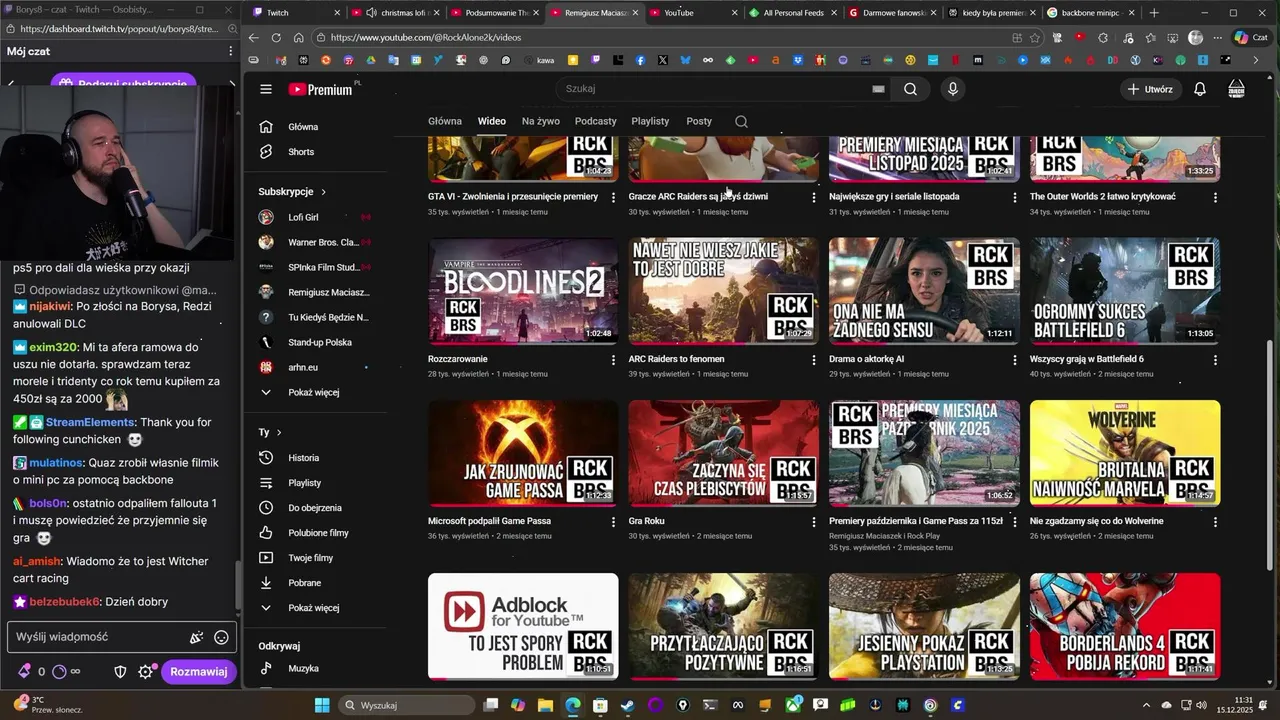1280x720 pixels.
Task: Open the YouTube account avatar menu
Action: tap(1237, 89)
